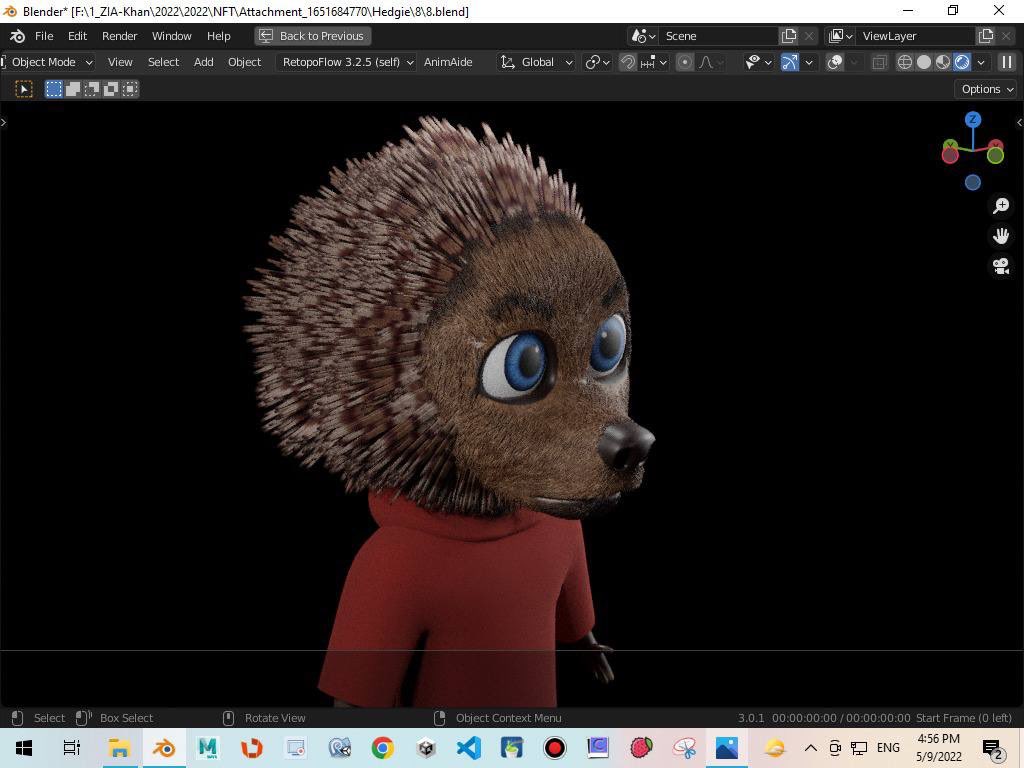Open the File menu
The width and height of the screenshot is (1024, 768).
point(44,36)
